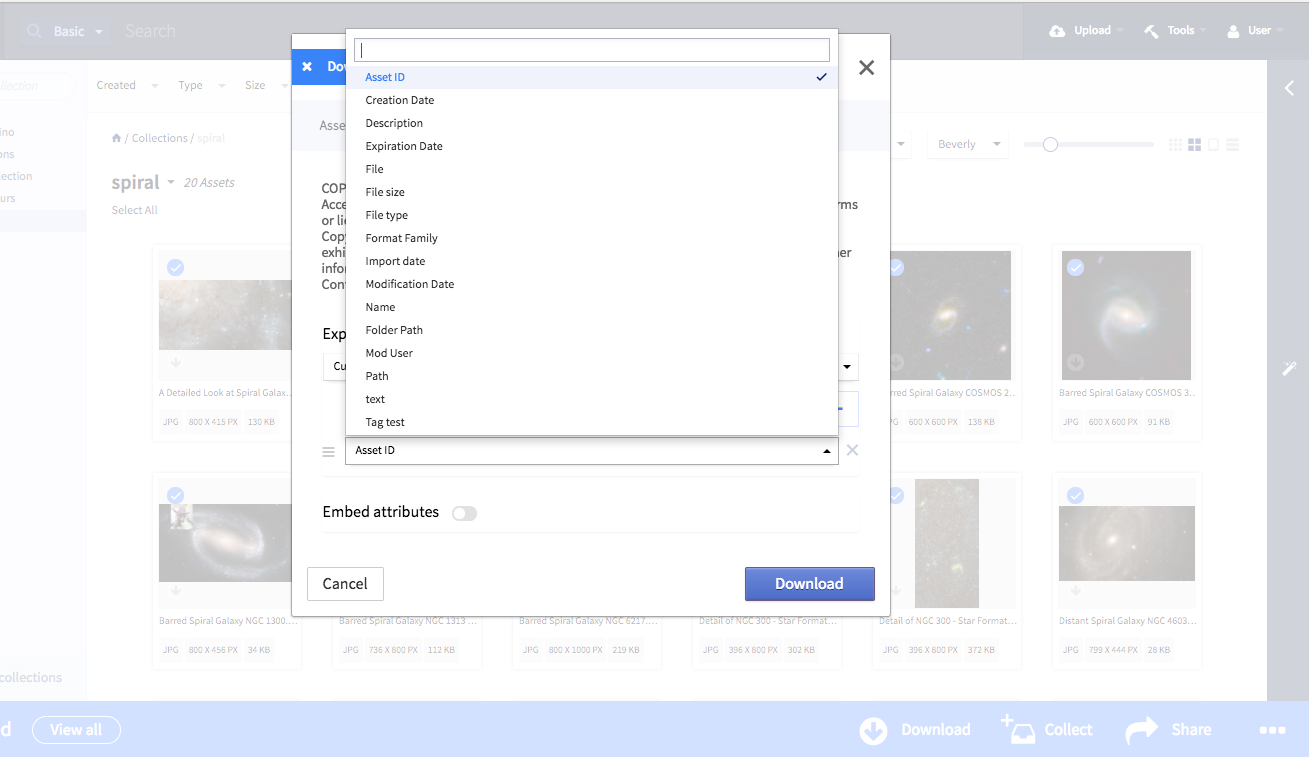Open Barred Spiral Galaxy COSMOS 3 thumbnail

point(1126,315)
